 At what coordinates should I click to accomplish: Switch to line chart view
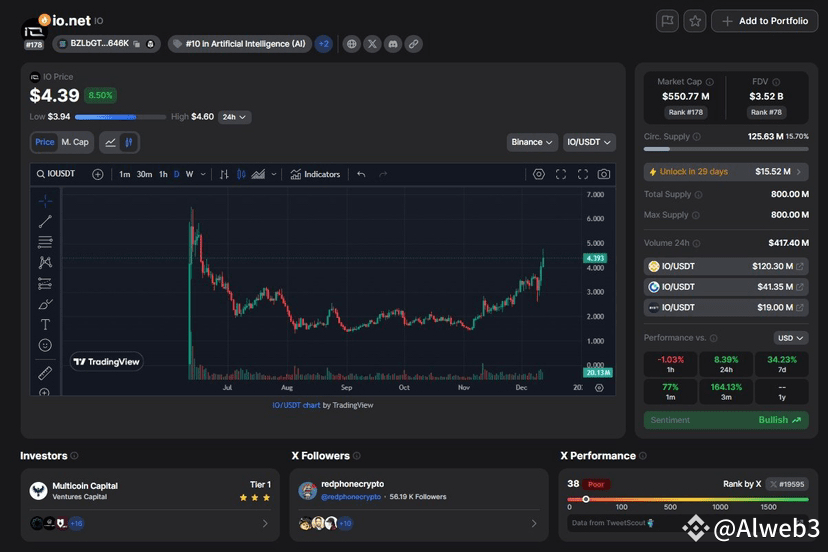[110, 142]
